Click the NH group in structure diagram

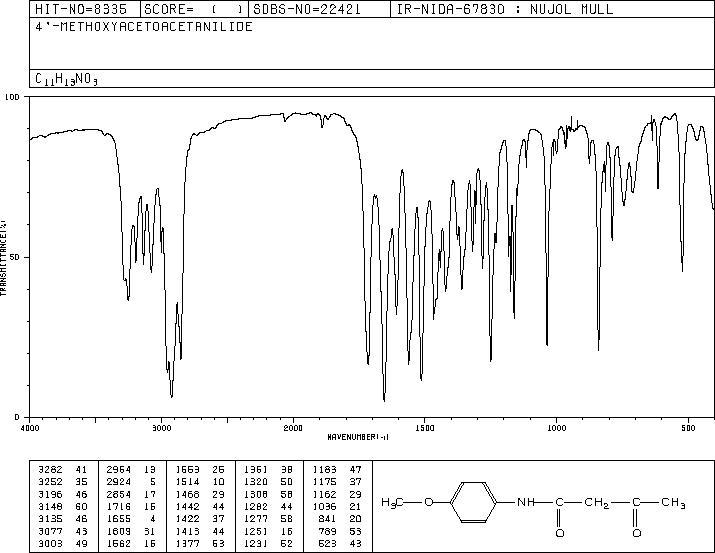tap(525, 502)
